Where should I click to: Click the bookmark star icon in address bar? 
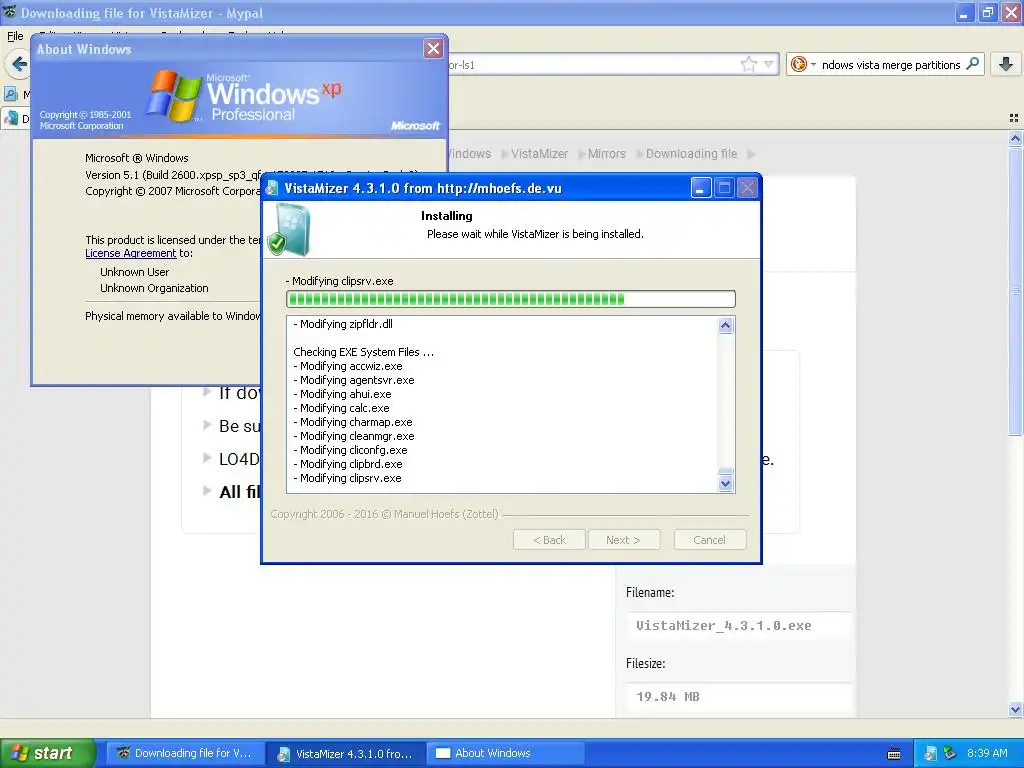point(749,64)
